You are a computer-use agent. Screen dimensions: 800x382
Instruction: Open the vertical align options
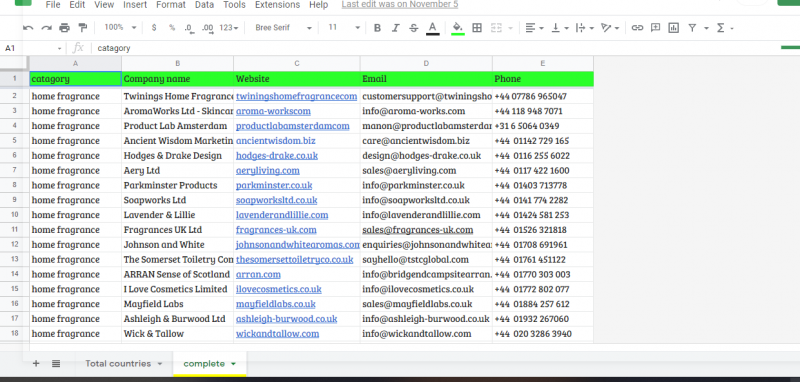point(560,28)
